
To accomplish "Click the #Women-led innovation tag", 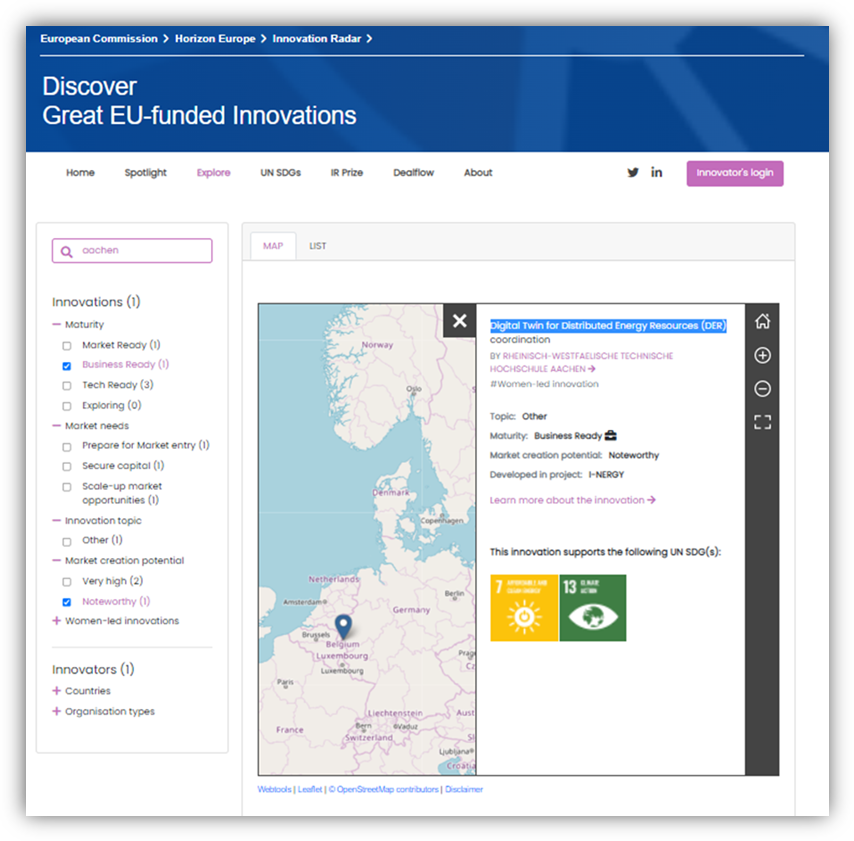I will (544, 384).
